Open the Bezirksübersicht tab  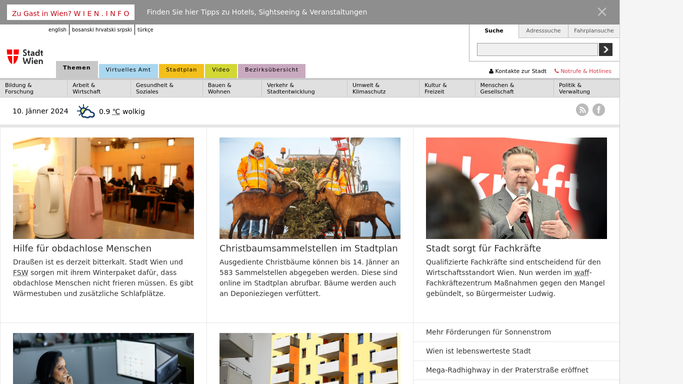[271, 70]
